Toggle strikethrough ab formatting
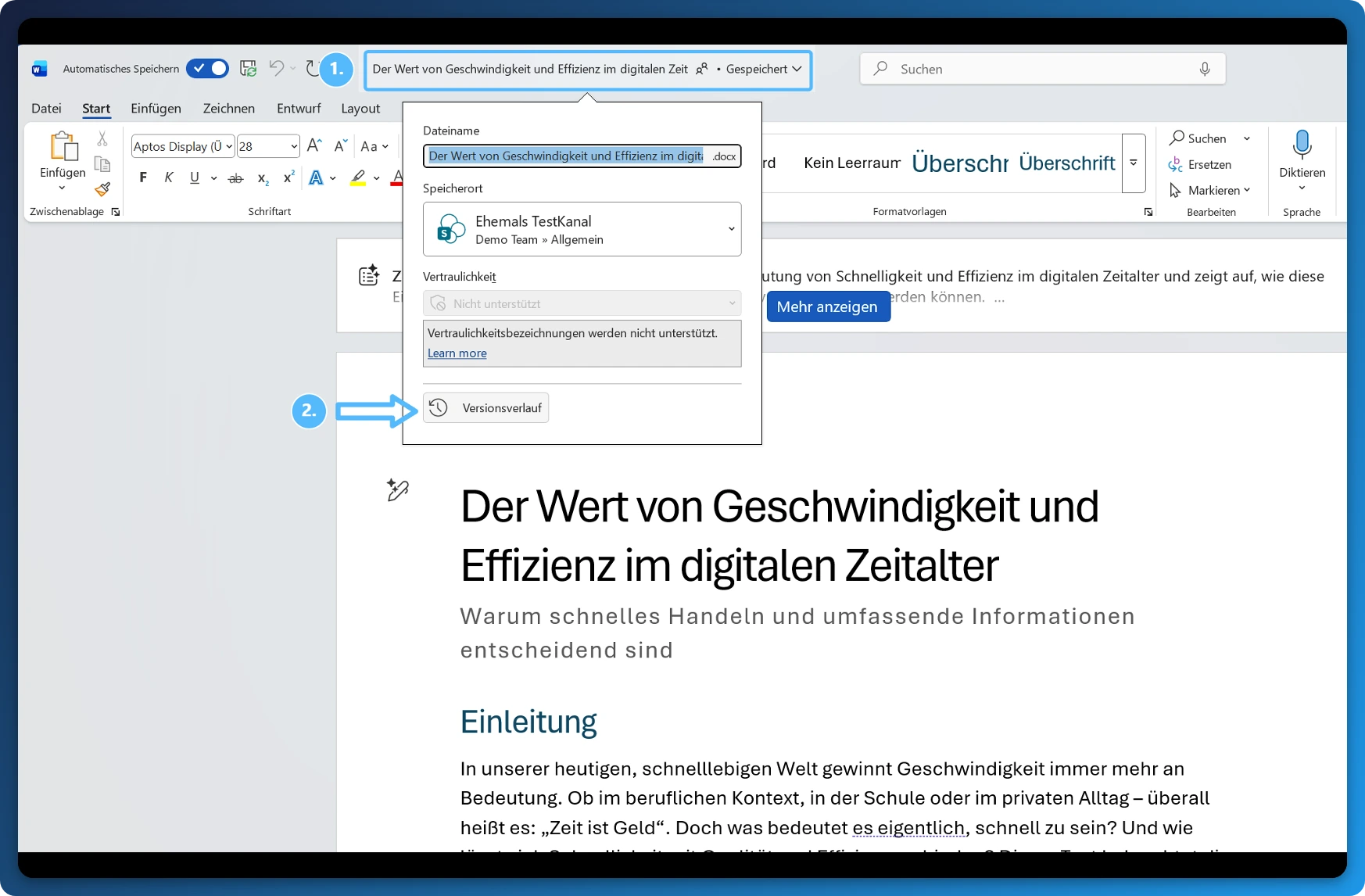The width and height of the screenshot is (1365, 896). point(235,178)
